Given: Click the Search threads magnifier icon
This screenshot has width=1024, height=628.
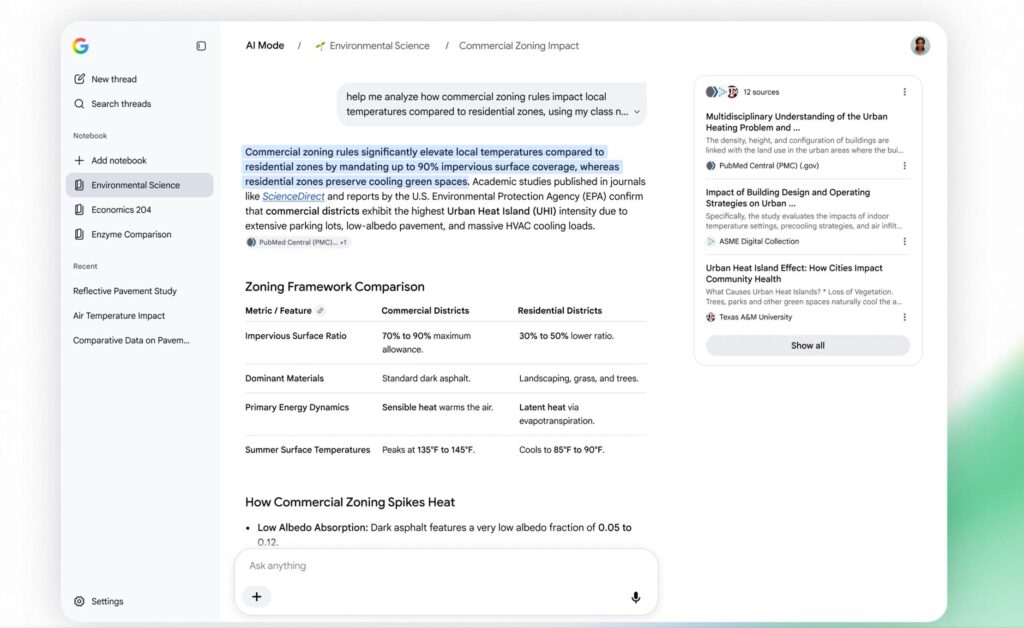Looking at the screenshot, I should click(79, 104).
